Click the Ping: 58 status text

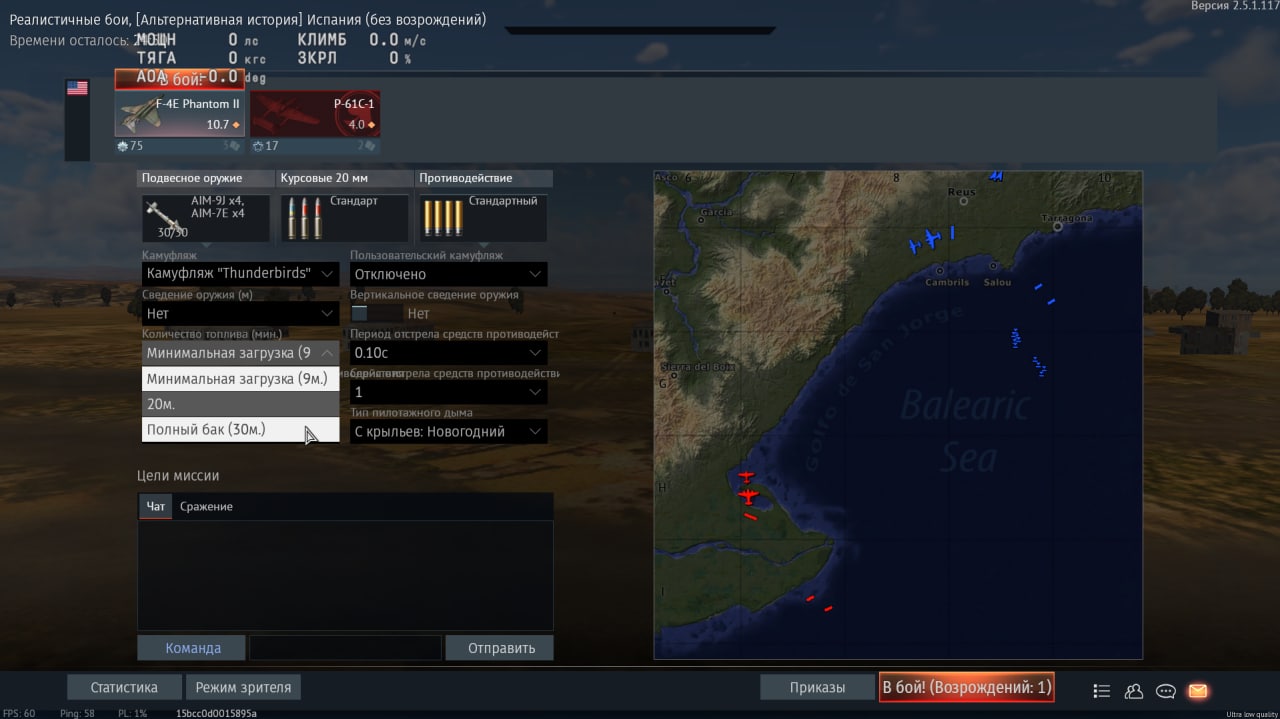[77, 713]
